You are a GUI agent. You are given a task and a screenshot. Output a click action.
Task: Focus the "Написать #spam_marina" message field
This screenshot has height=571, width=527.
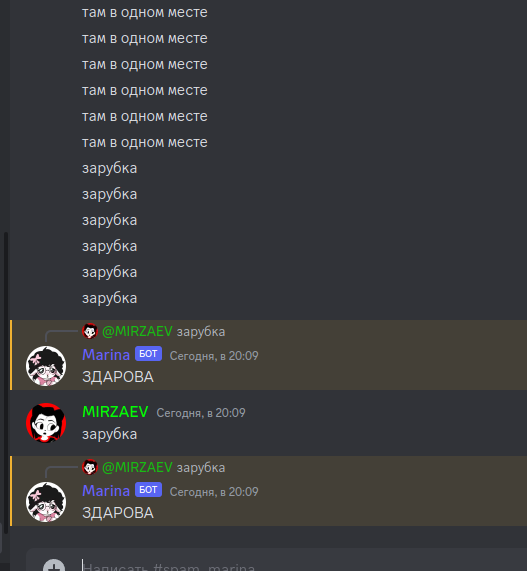click(277, 566)
